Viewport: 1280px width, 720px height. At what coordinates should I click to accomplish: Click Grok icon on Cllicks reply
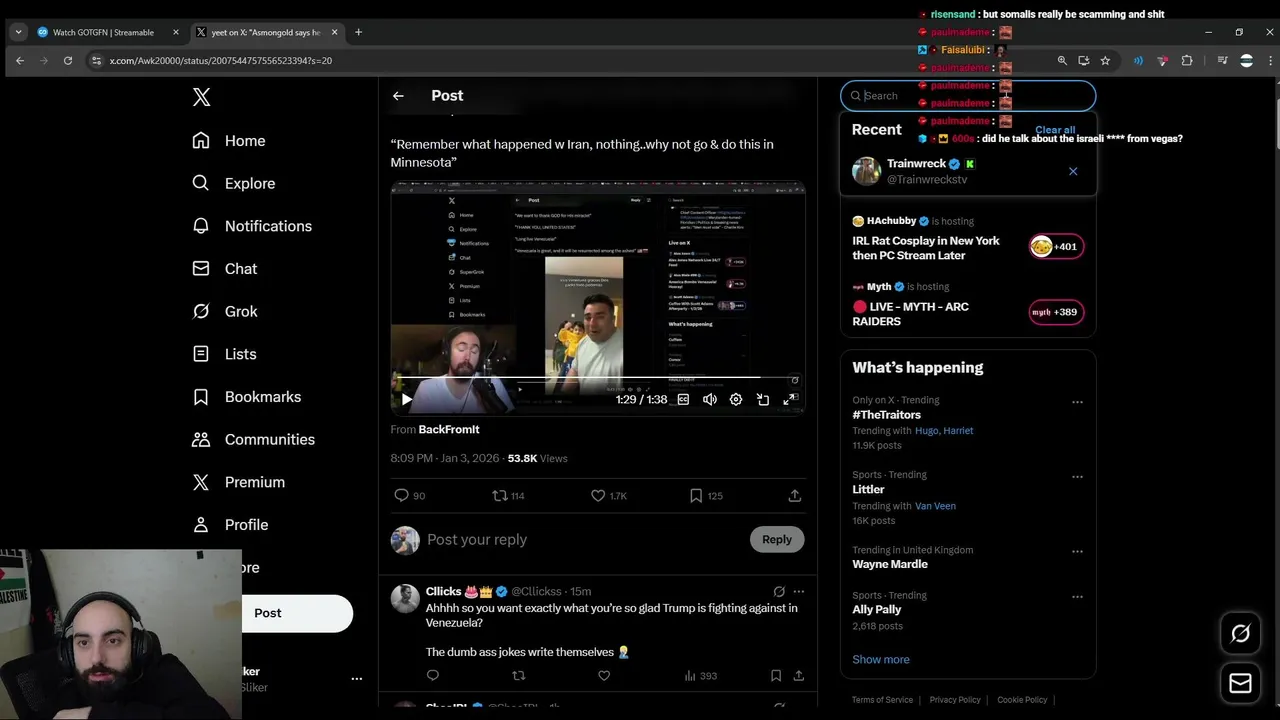coord(779,591)
